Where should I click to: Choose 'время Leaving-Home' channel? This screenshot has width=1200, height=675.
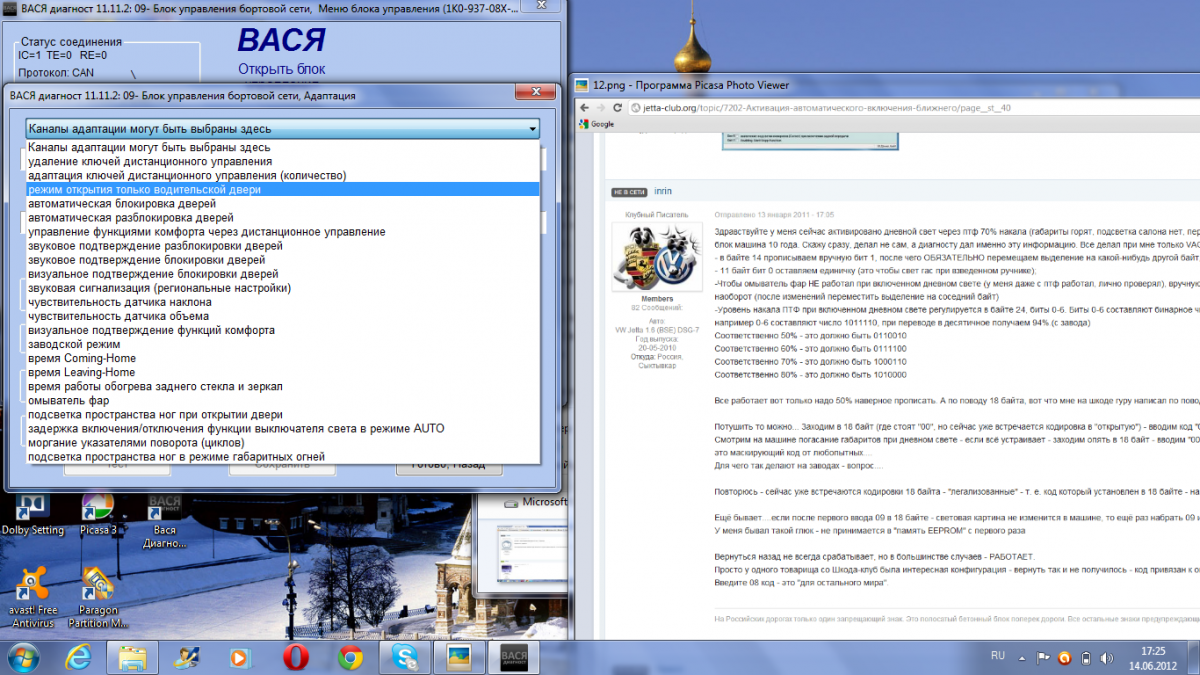pyautogui.click(x=282, y=372)
